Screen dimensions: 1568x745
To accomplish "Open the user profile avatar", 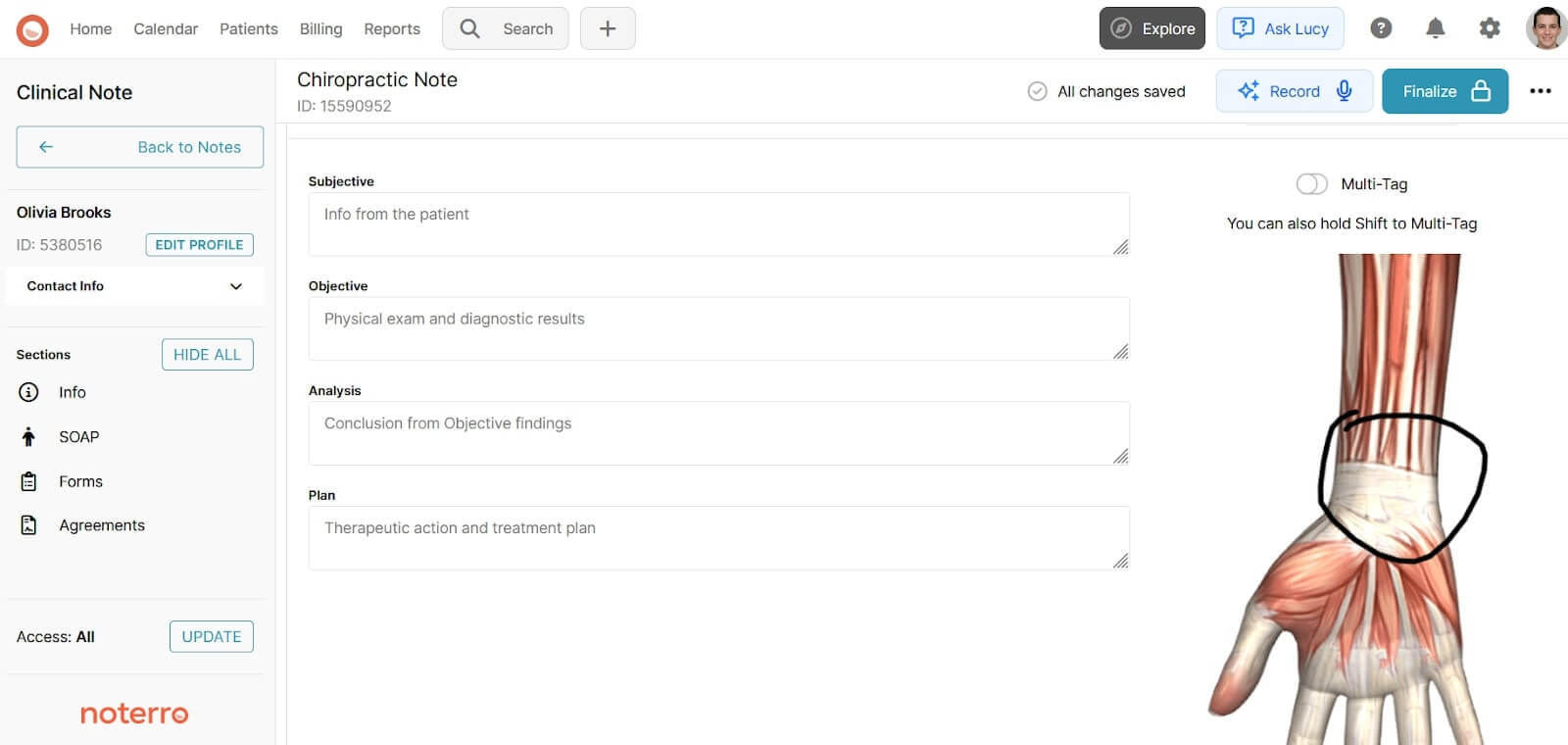I will 1546,28.
